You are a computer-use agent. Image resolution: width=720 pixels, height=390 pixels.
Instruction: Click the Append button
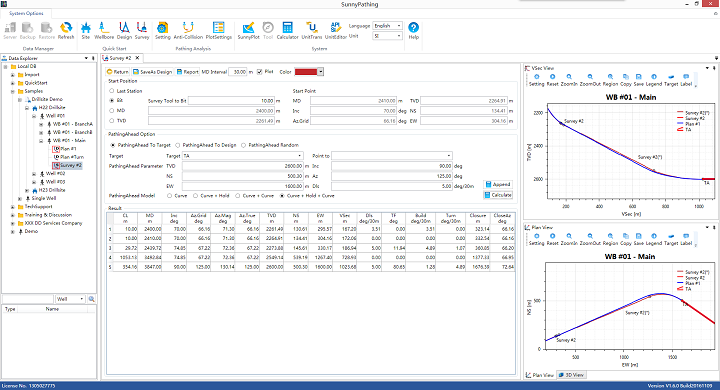498,184
